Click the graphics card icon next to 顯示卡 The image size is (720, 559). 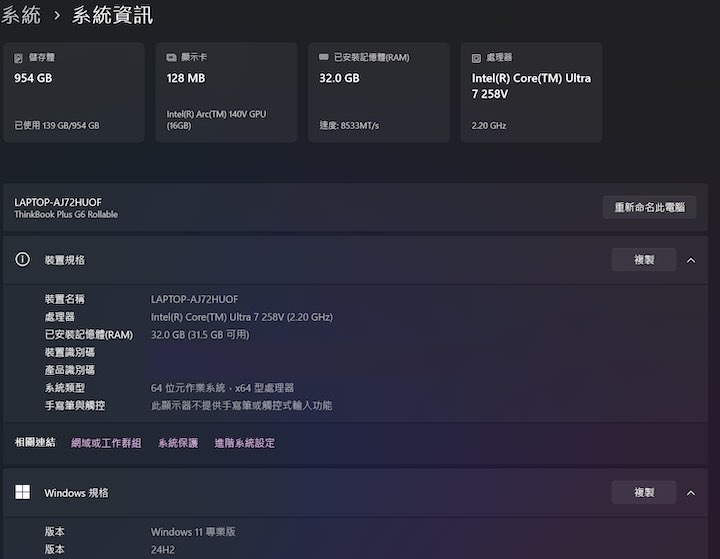[x=171, y=57]
